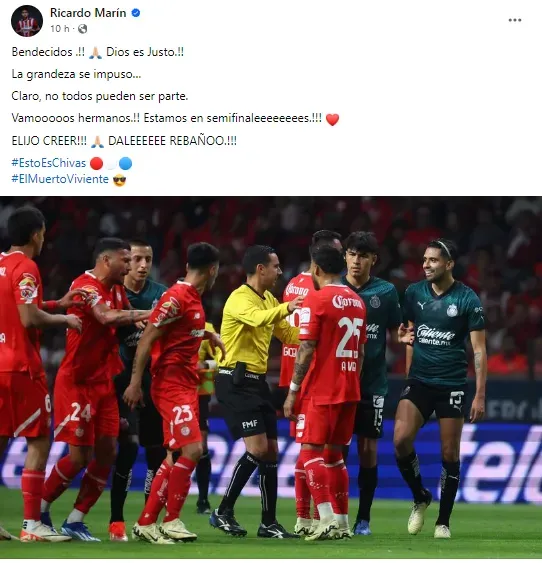Open the 10 h timestamp link
The width and height of the screenshot is (542, 563).
tap(60, 29)
